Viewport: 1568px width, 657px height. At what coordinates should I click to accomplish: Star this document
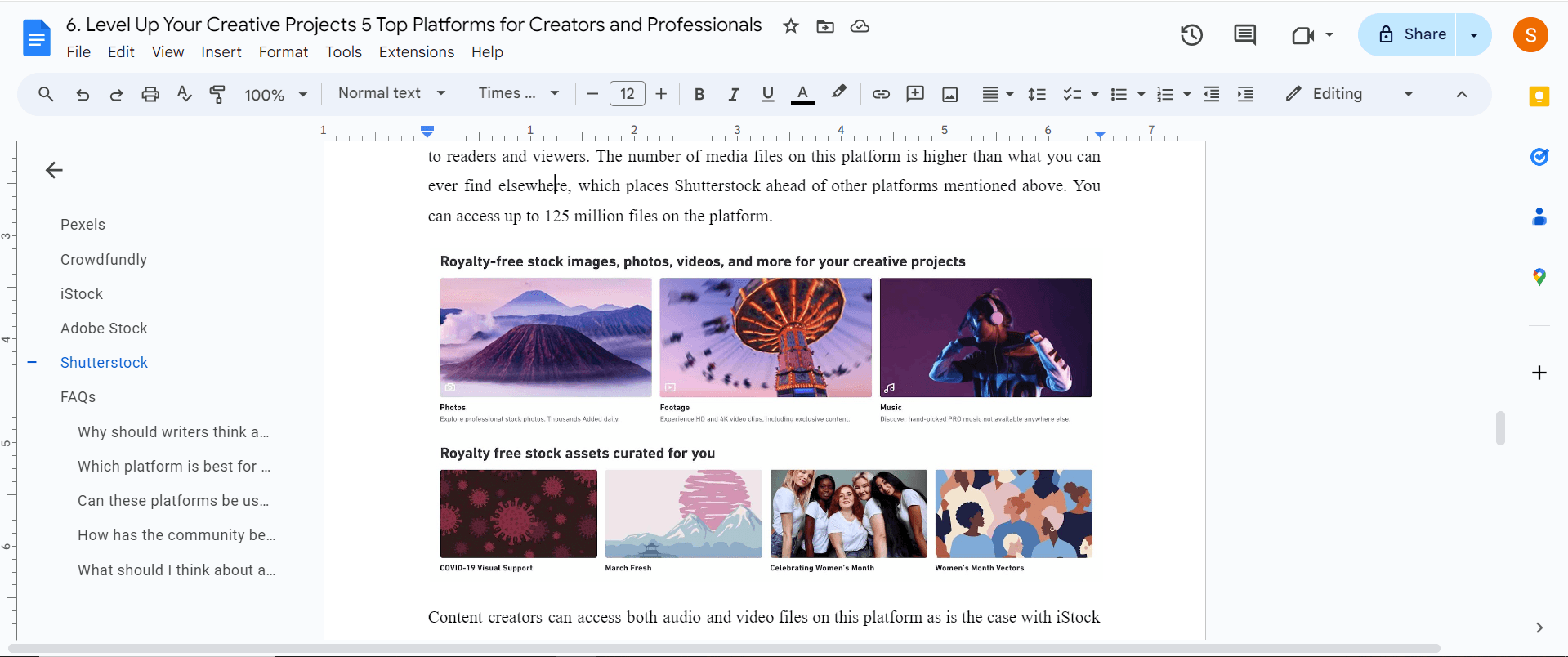coord(790,26)
